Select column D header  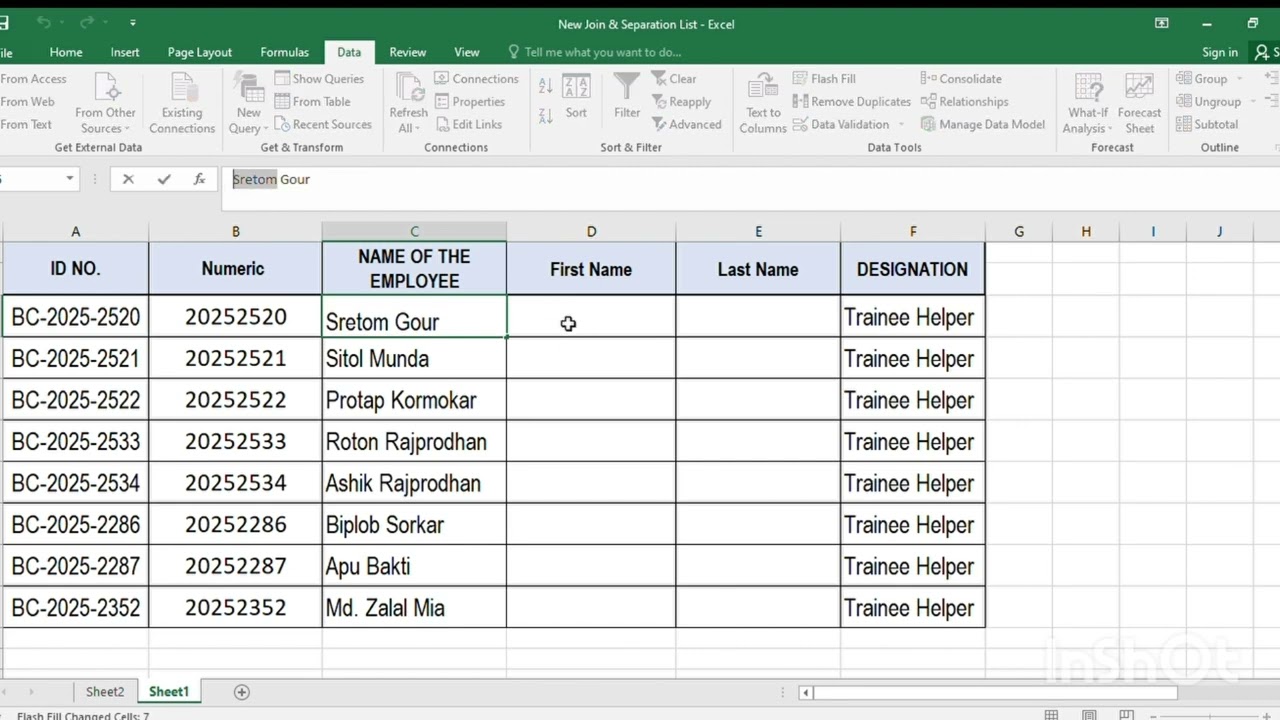click(x=591, y=231)
